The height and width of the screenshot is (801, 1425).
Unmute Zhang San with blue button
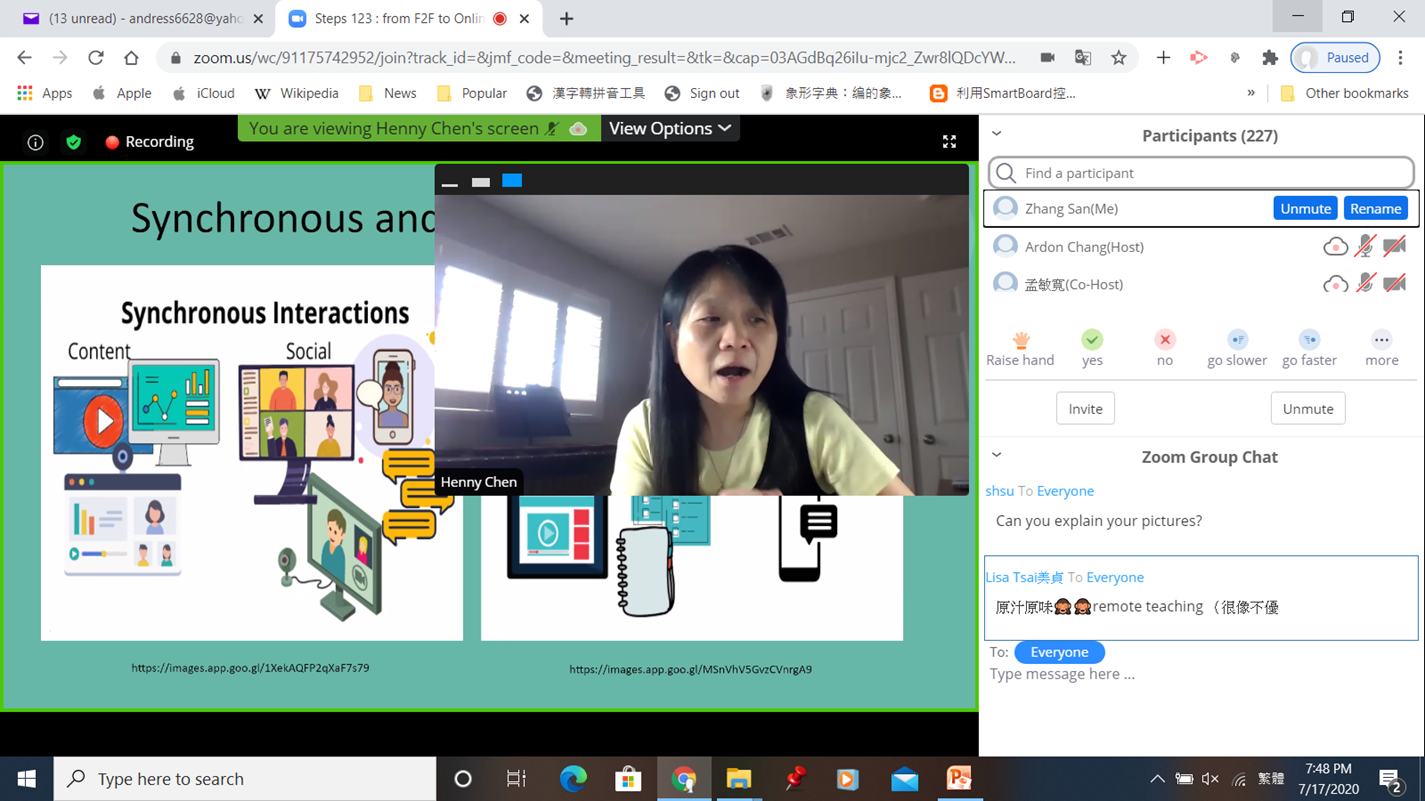point(1305,208)
